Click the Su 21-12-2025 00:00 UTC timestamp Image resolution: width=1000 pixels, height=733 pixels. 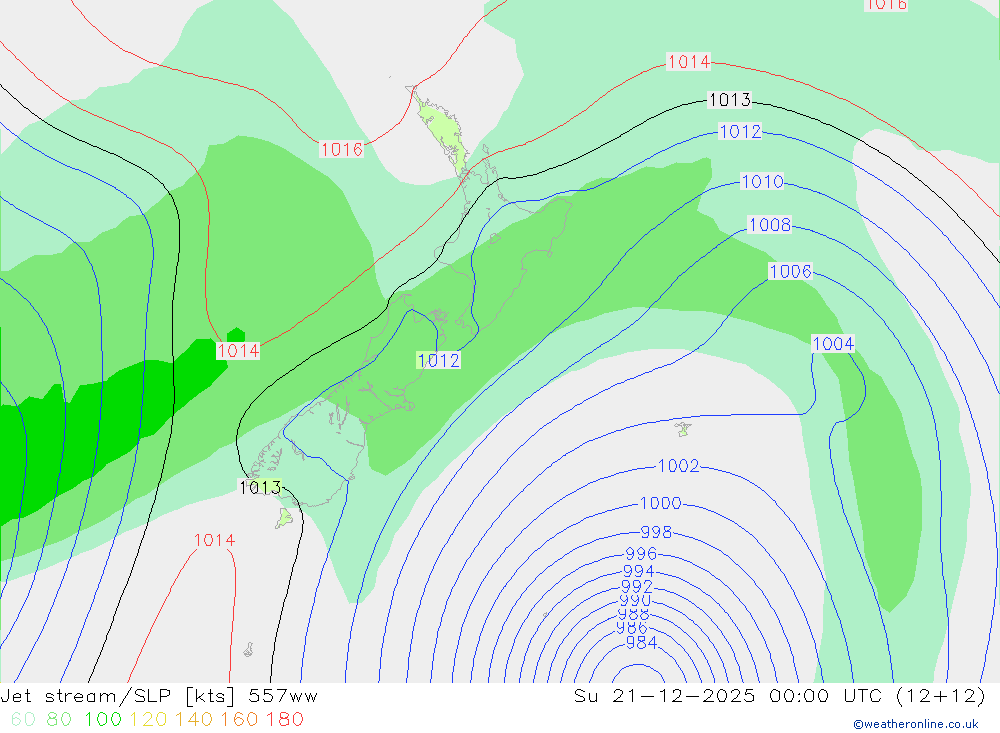click(x=780, y=696)
